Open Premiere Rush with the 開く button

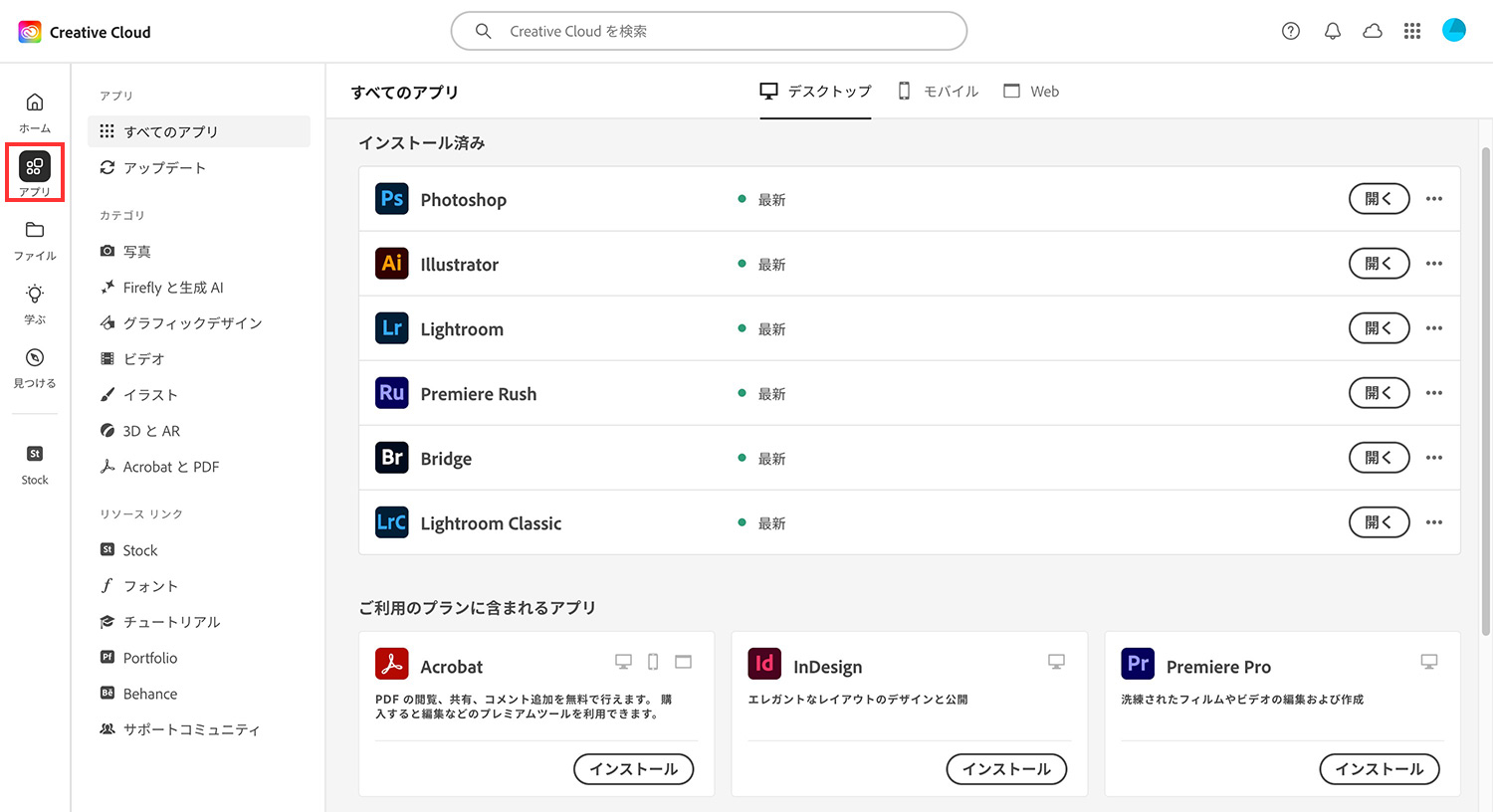(x=1379, y=393)
